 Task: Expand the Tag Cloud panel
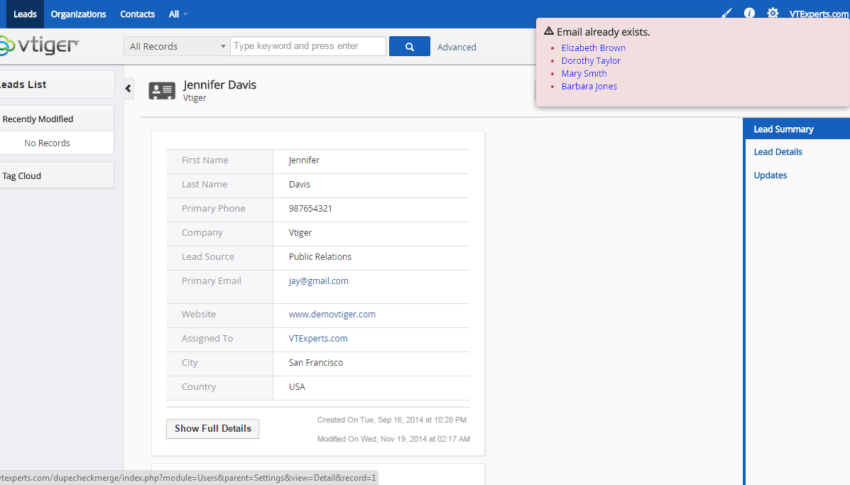57,176
